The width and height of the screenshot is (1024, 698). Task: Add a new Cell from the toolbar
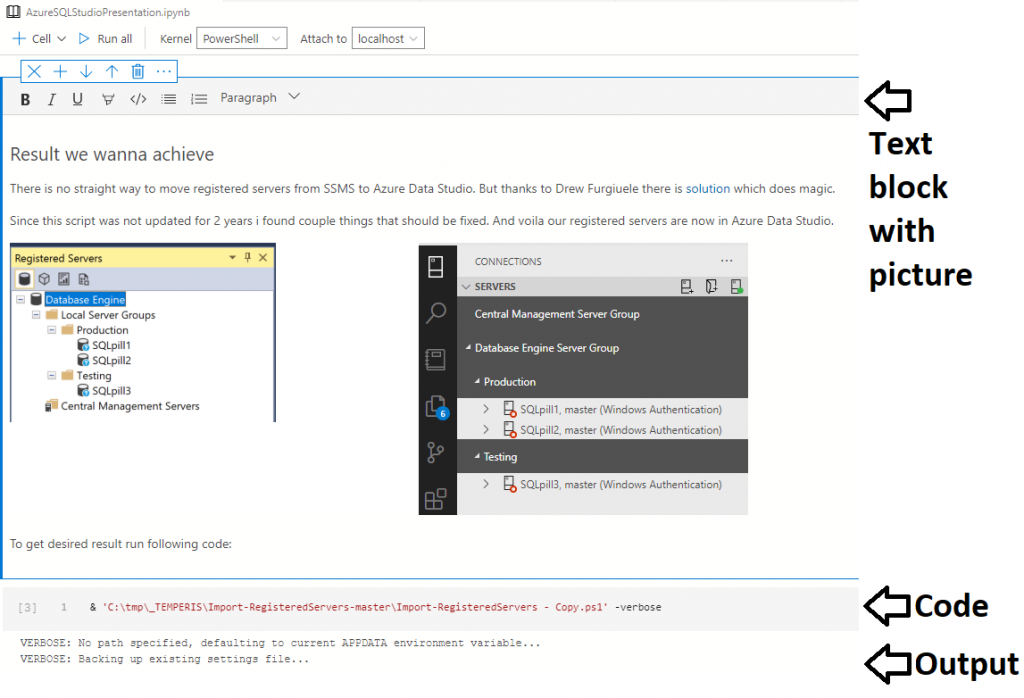pos(31,39)
